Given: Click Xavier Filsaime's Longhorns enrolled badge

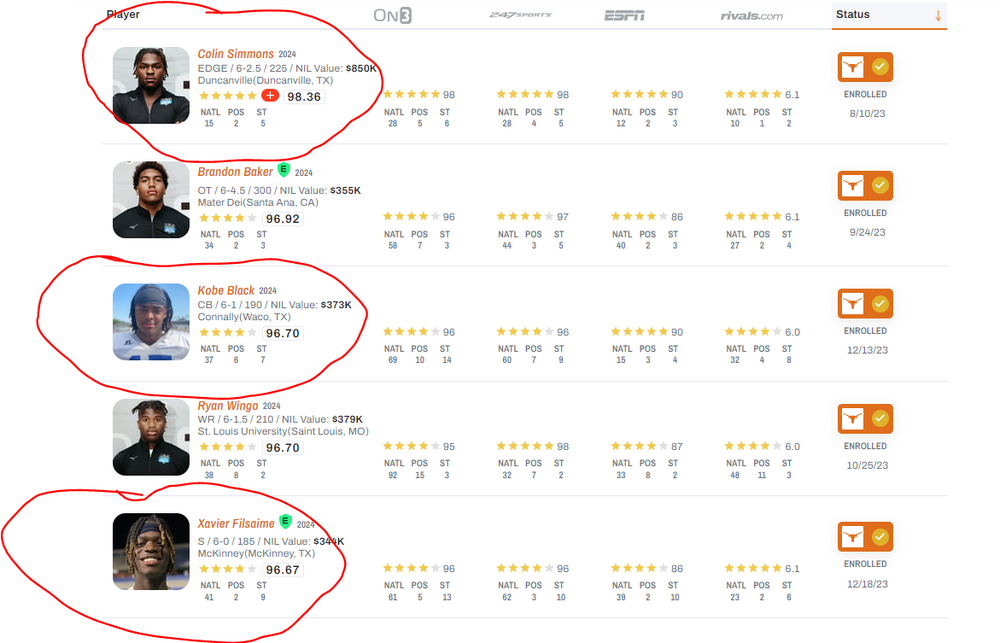Looking at the screenshot, I should point(865,536).
